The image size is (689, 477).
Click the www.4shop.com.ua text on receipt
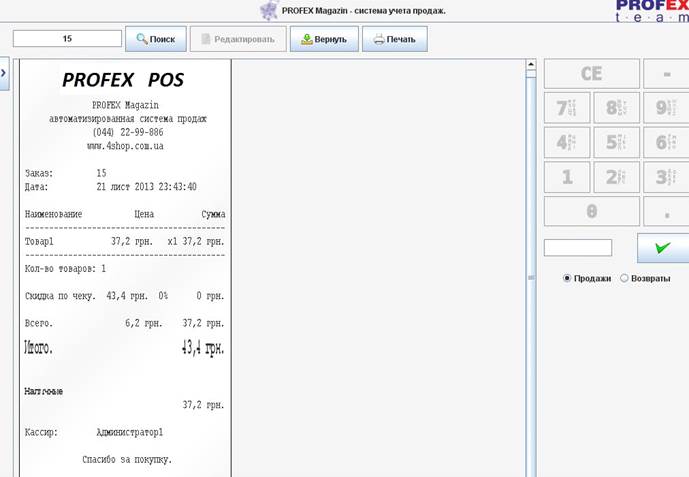[x=125, y=146]
